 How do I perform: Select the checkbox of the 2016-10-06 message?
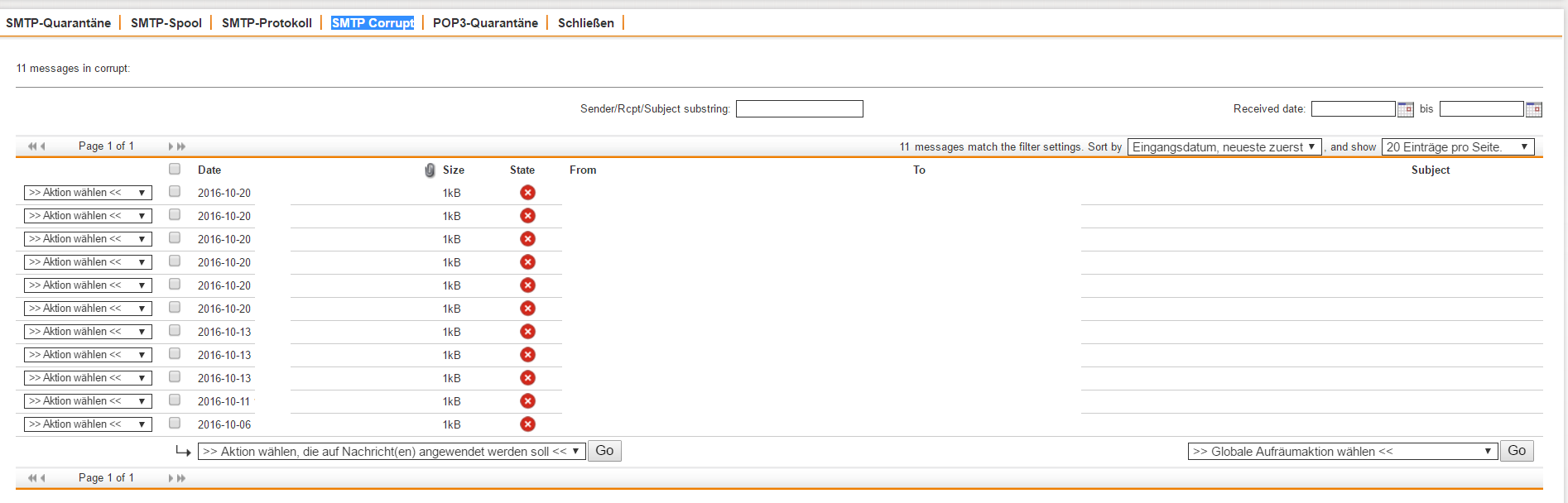pos(175,424)
